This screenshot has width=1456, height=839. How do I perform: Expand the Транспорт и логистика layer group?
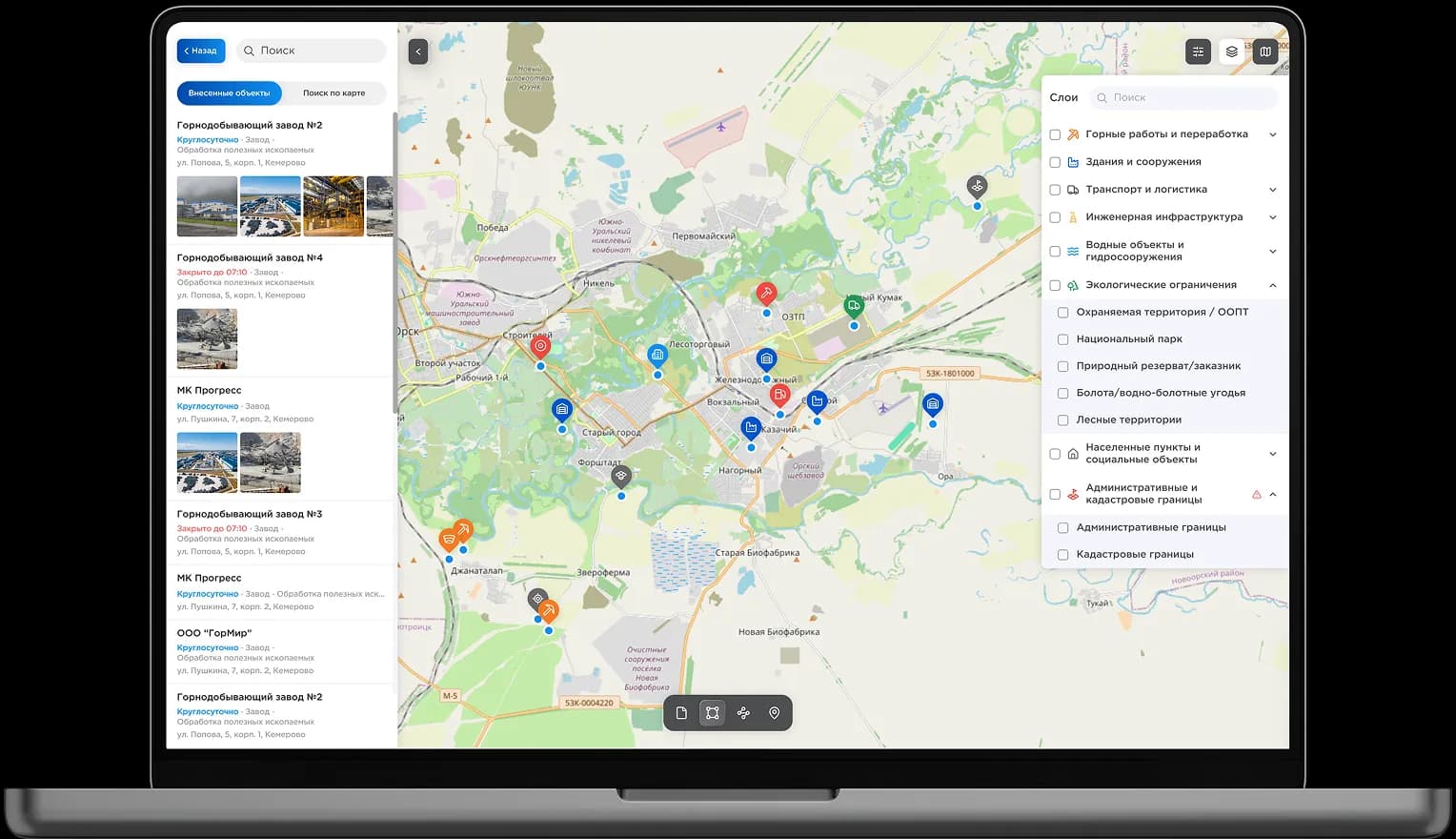pos(1272,190)
